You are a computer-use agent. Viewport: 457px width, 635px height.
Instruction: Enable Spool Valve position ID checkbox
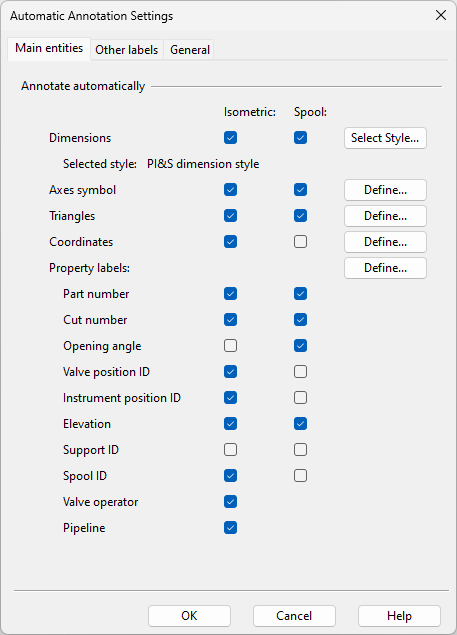point(301,372)
